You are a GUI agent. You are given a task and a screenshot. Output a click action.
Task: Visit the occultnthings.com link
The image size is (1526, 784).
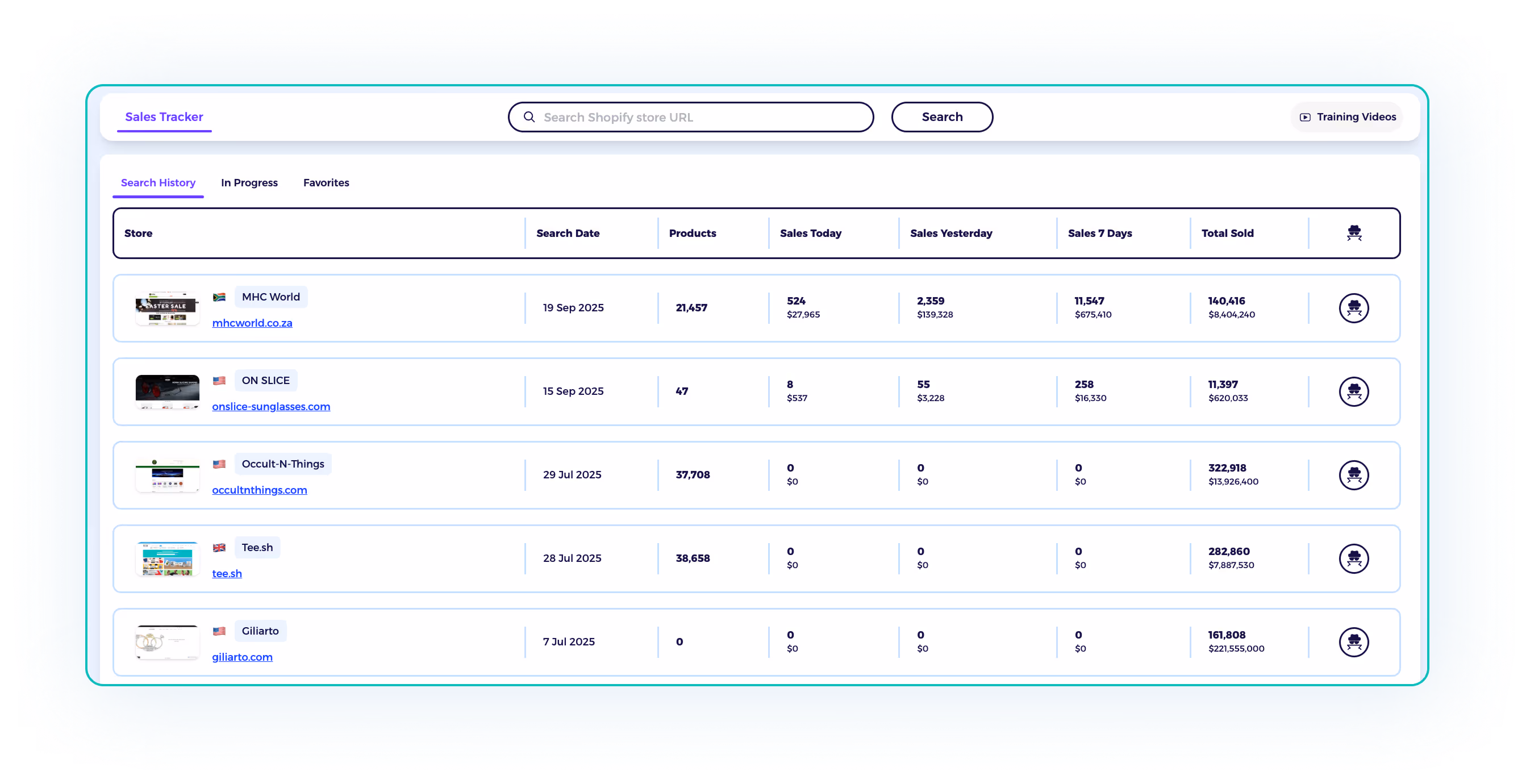click(260, 490)
